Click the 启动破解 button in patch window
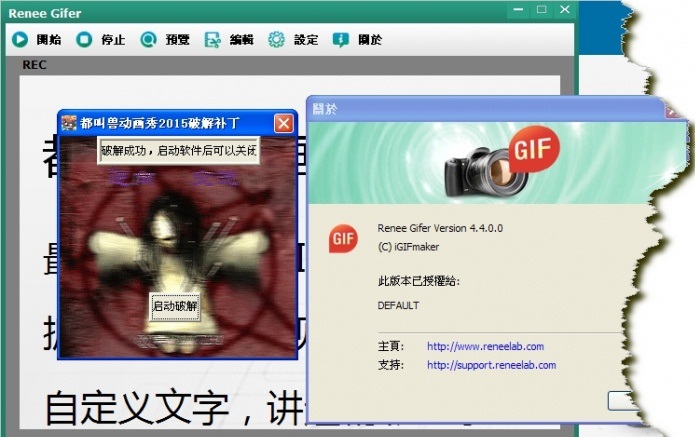Viewport: 695px width, 437px height. pos(175,306)
